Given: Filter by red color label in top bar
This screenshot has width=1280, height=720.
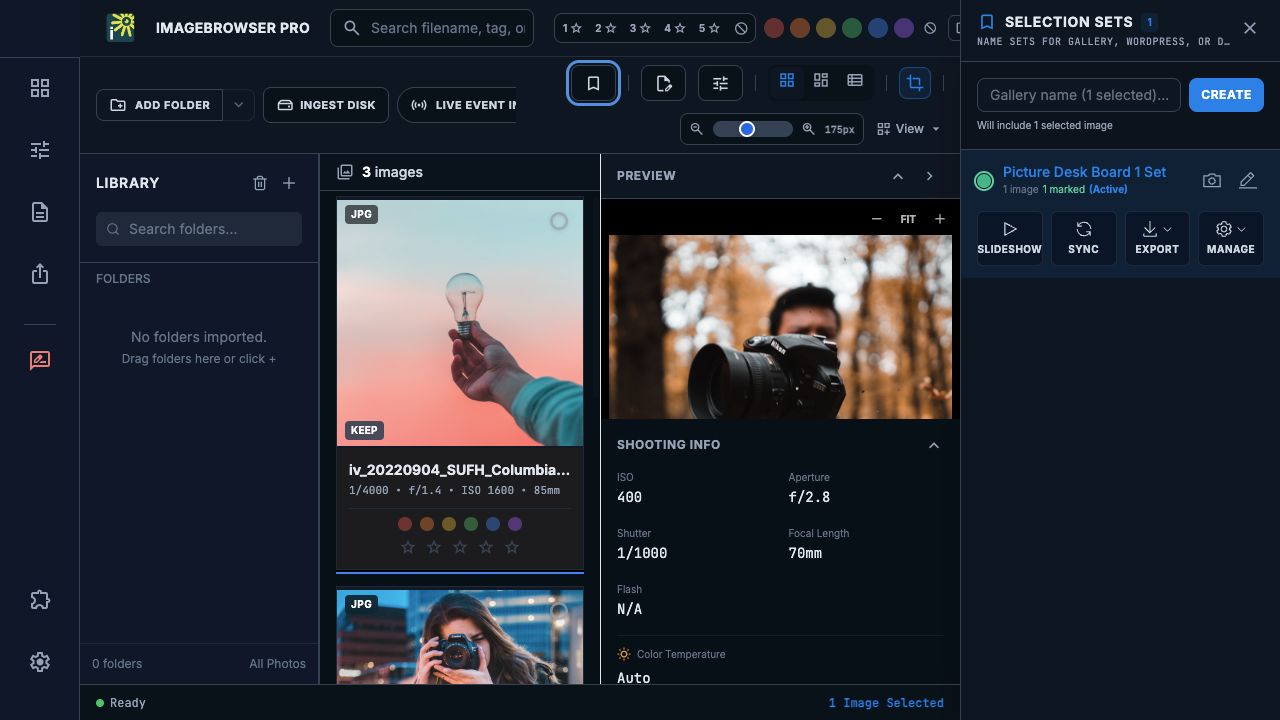Looking at the screenshot, I should [774, 28].
